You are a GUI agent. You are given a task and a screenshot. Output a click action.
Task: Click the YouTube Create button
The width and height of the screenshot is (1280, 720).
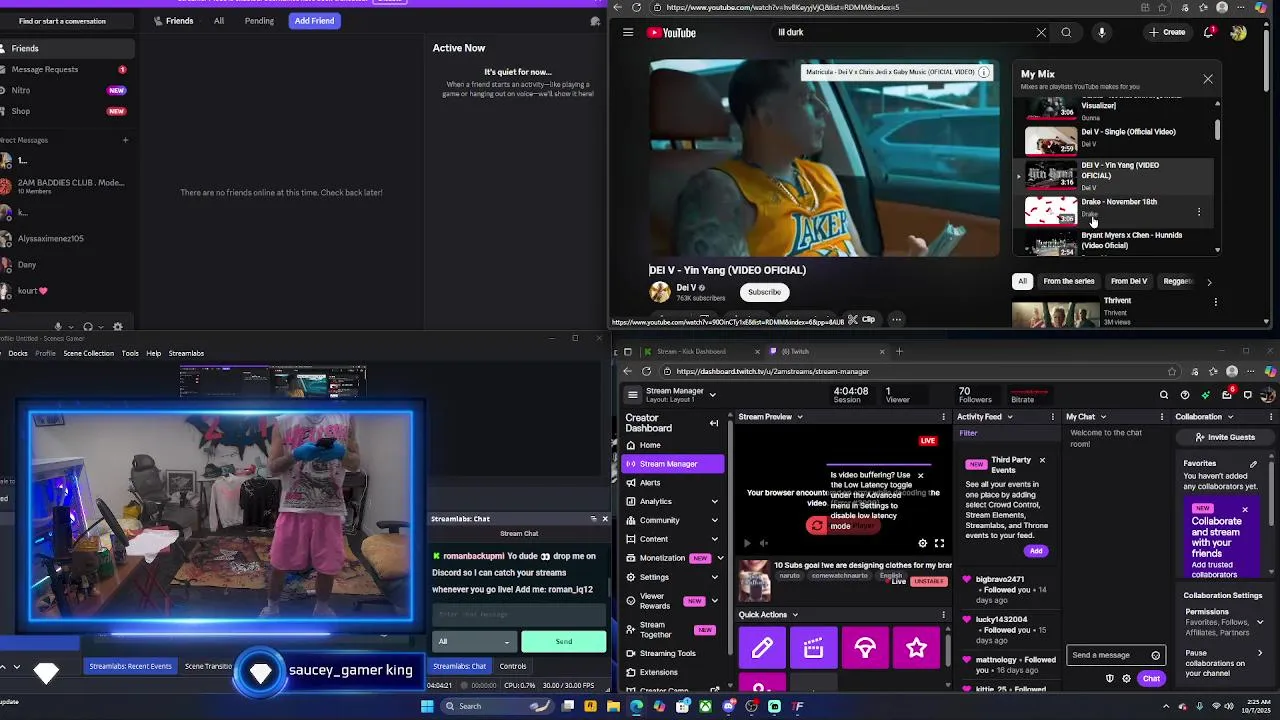click(x=1167, y=32)
